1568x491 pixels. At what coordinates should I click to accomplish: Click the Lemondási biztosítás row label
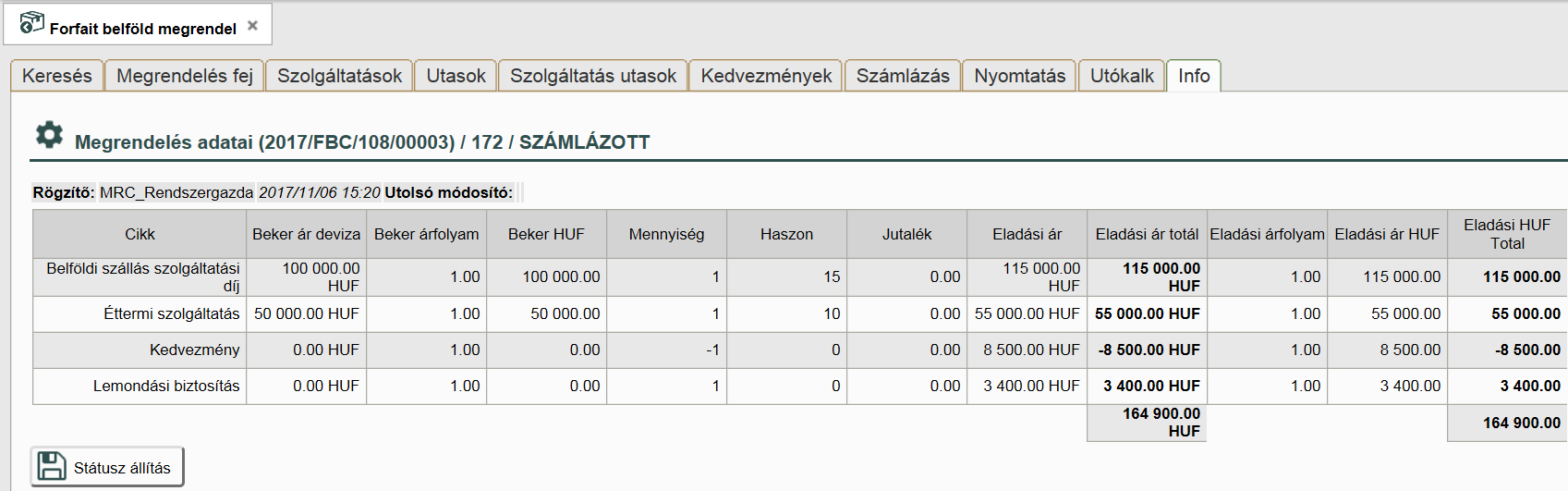pyautogui.click(x=166, y=387)
